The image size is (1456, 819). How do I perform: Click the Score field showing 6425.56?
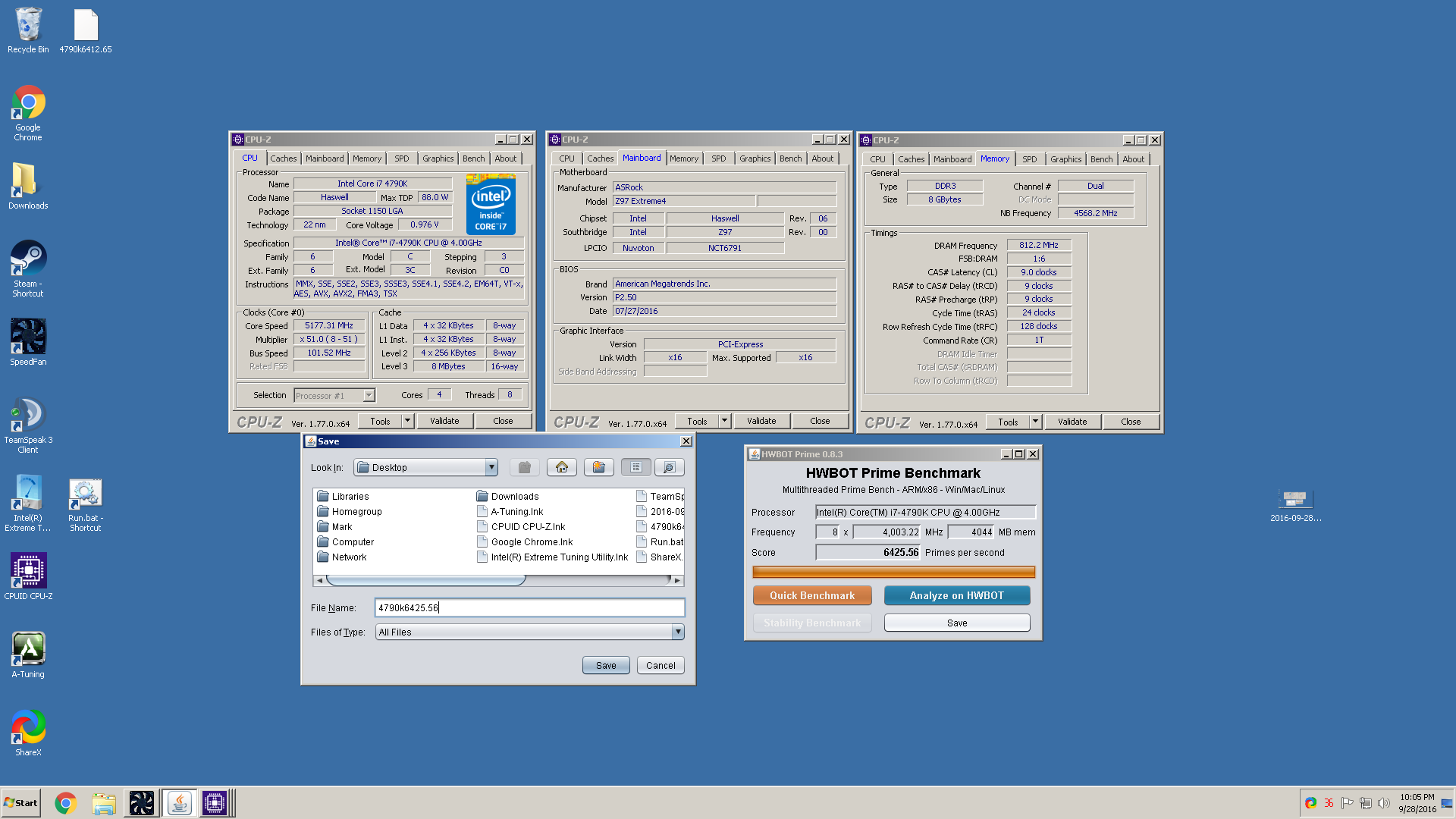(x=868, y=552)
